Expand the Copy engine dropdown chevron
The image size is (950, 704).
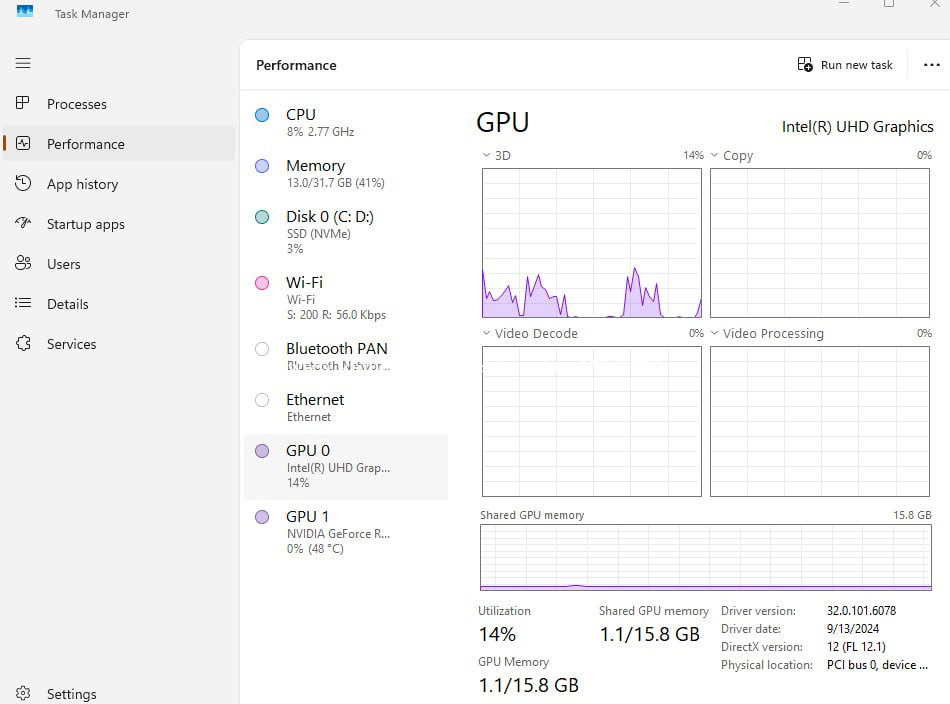tap(714, 155)
